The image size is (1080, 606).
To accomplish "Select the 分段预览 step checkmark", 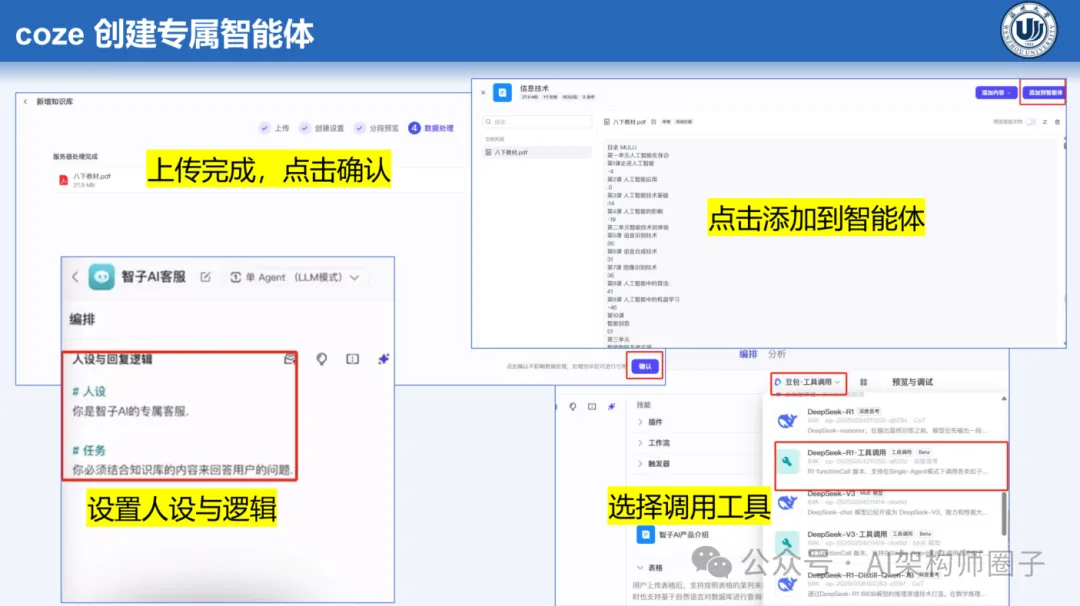I will pos(359,128).
